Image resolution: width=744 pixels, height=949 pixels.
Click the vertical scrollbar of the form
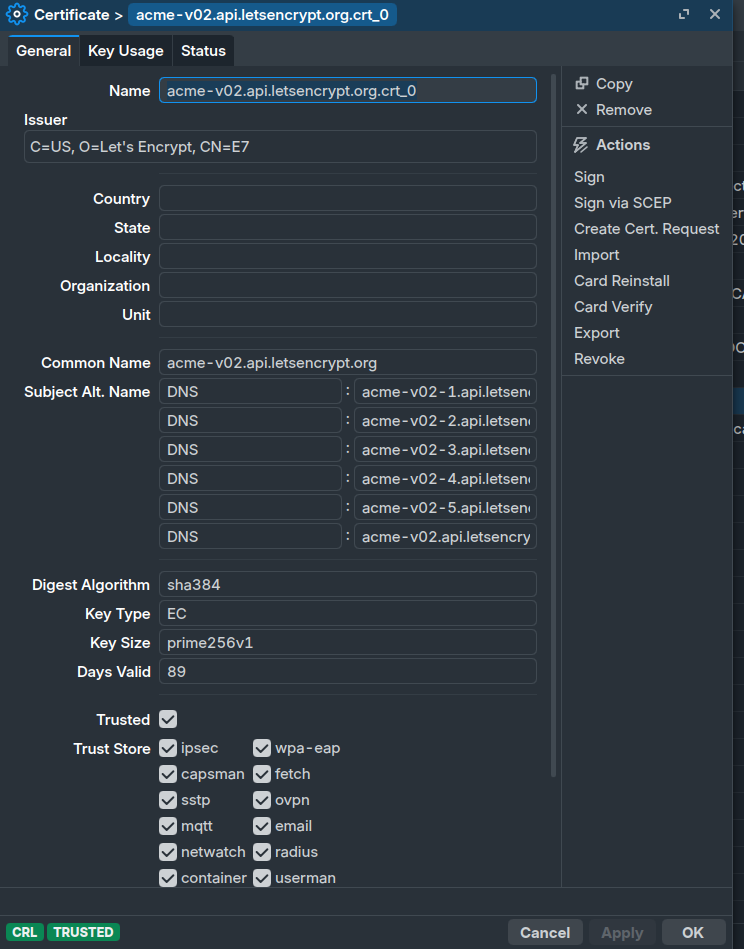click(x=553, y=425)
